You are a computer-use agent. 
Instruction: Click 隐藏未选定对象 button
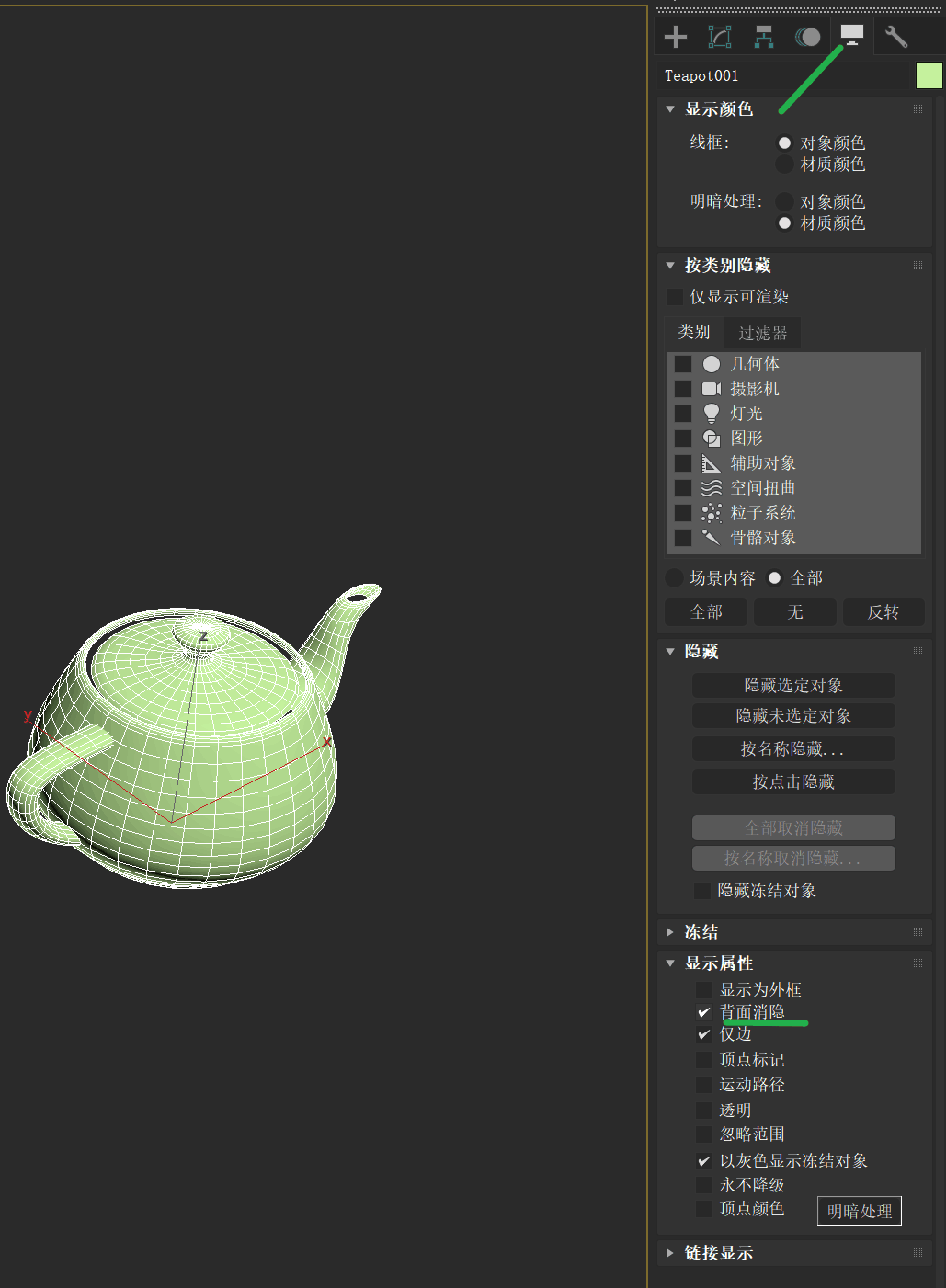pyautogui.click(x=793, y=716)
